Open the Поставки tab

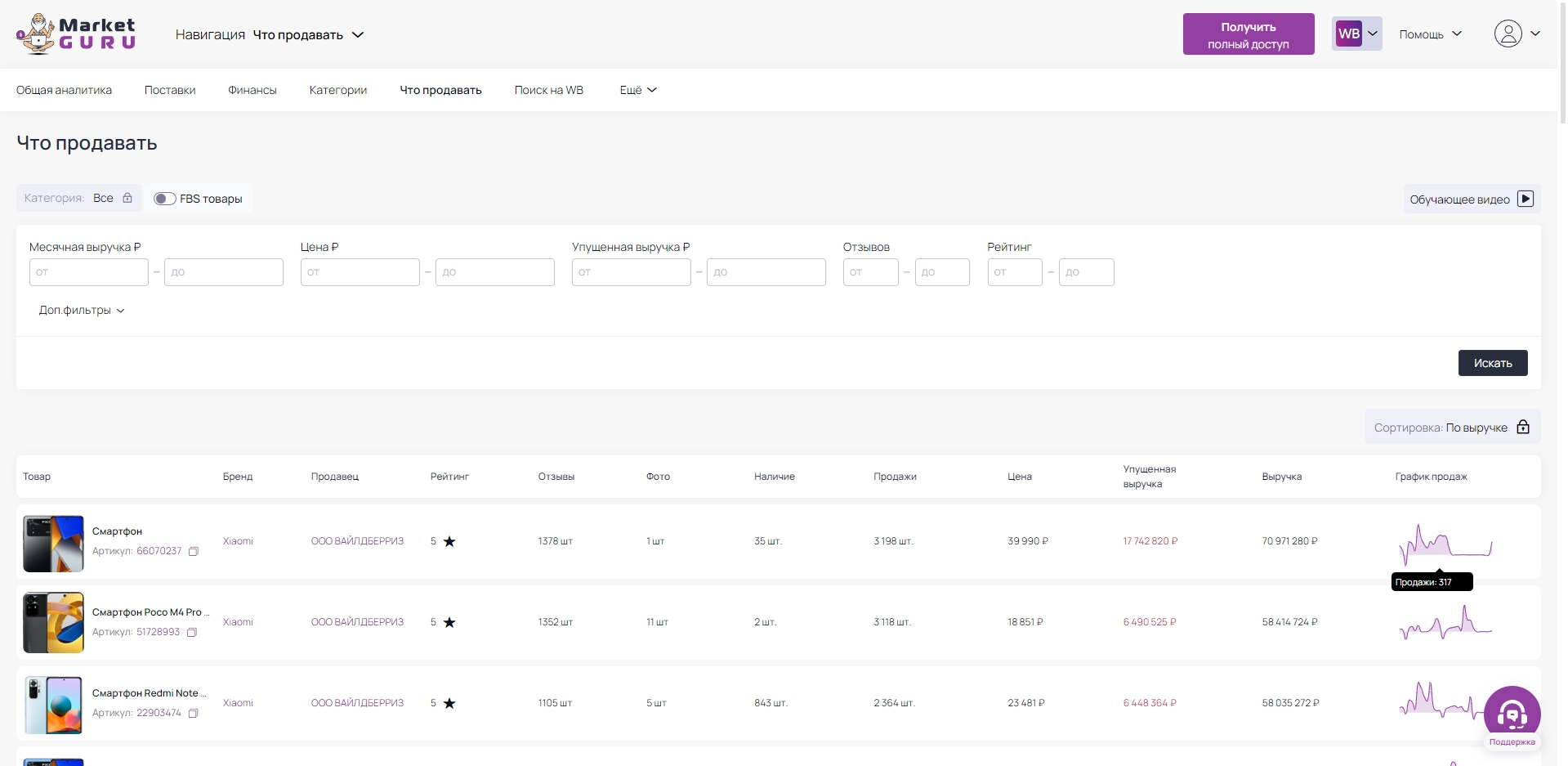(x=170, y=90)
